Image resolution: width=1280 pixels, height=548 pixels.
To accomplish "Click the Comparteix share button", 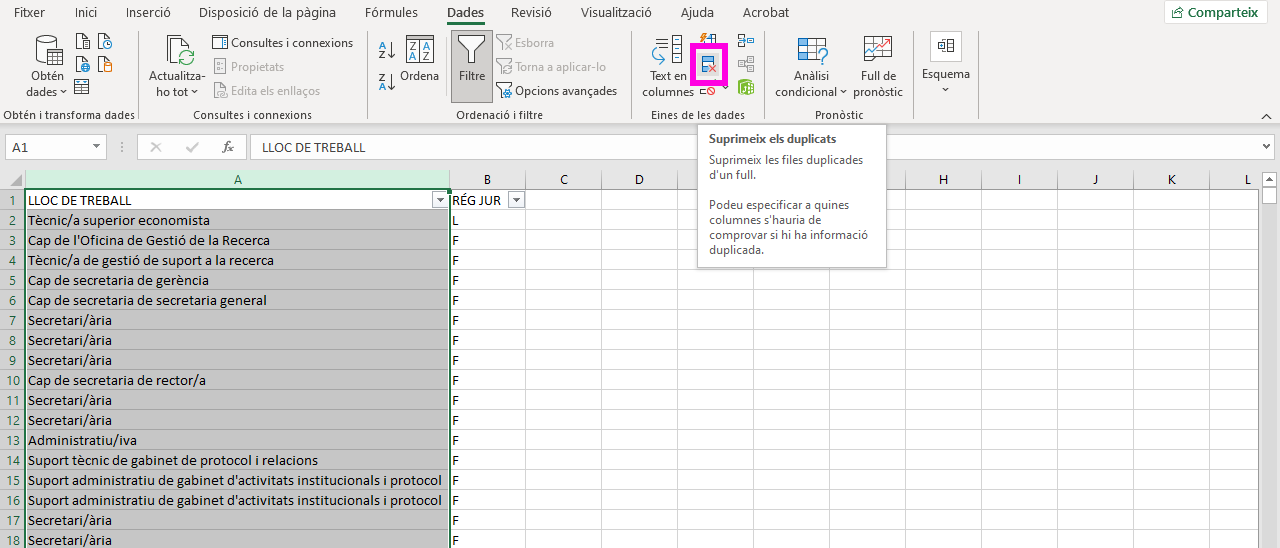I will point(1216,13).
